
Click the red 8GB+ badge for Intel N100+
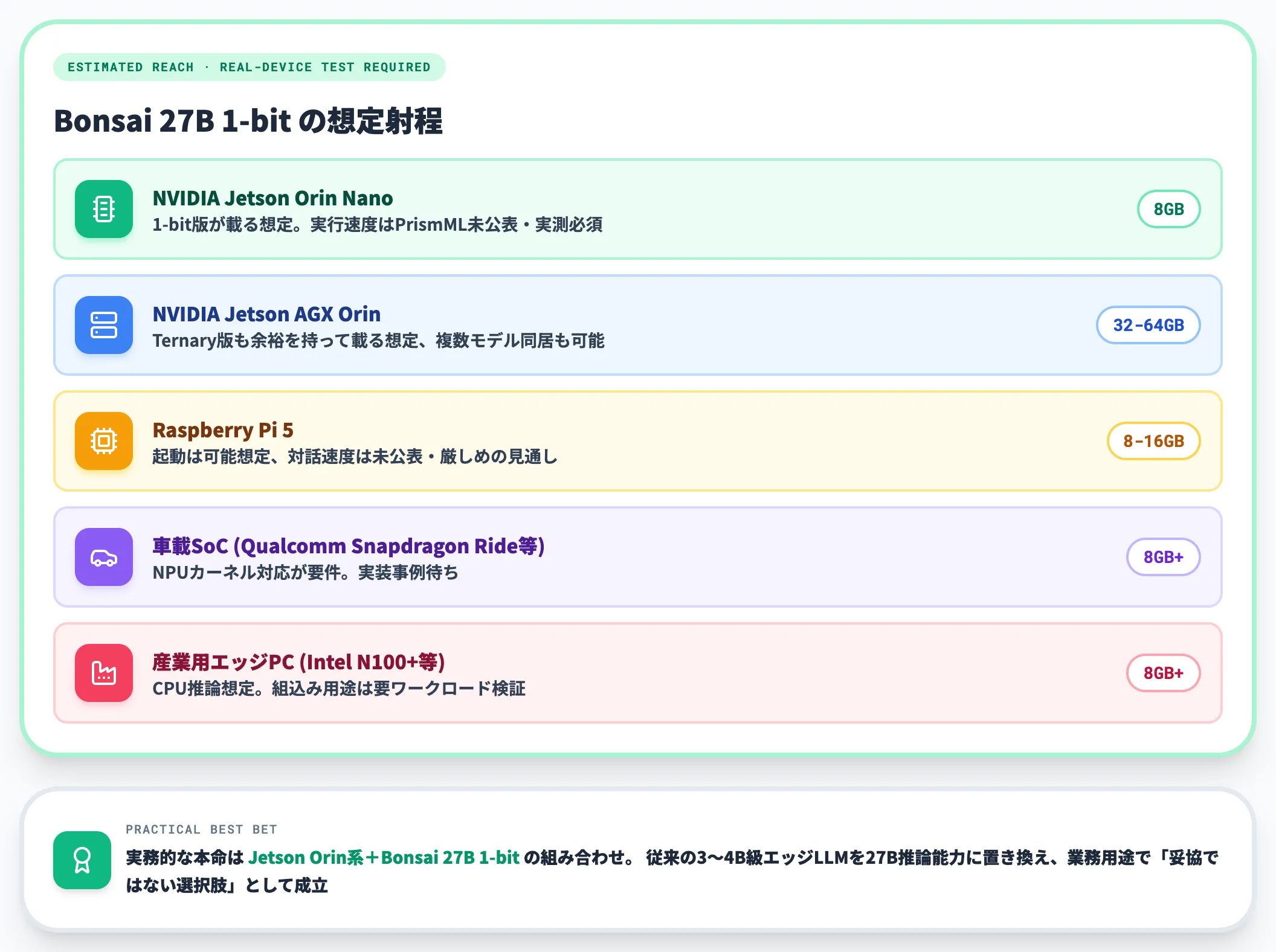coord(1163,673)
